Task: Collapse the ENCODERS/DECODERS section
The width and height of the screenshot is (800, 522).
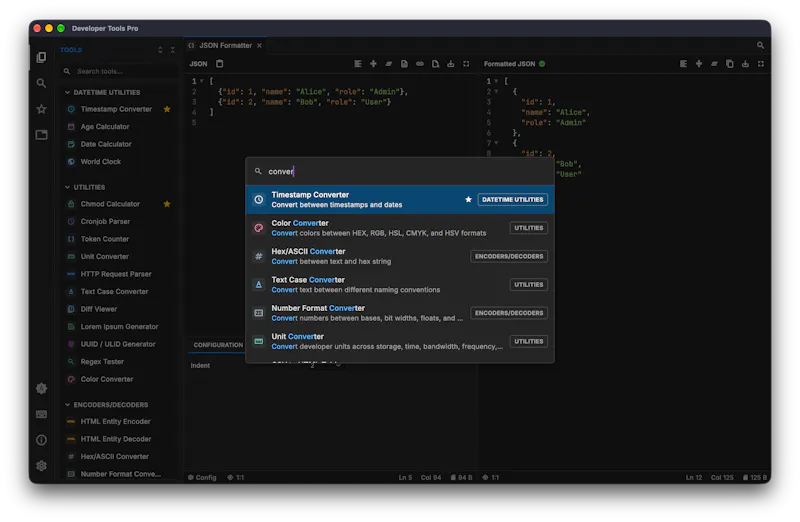Action: tap(67, 405)
